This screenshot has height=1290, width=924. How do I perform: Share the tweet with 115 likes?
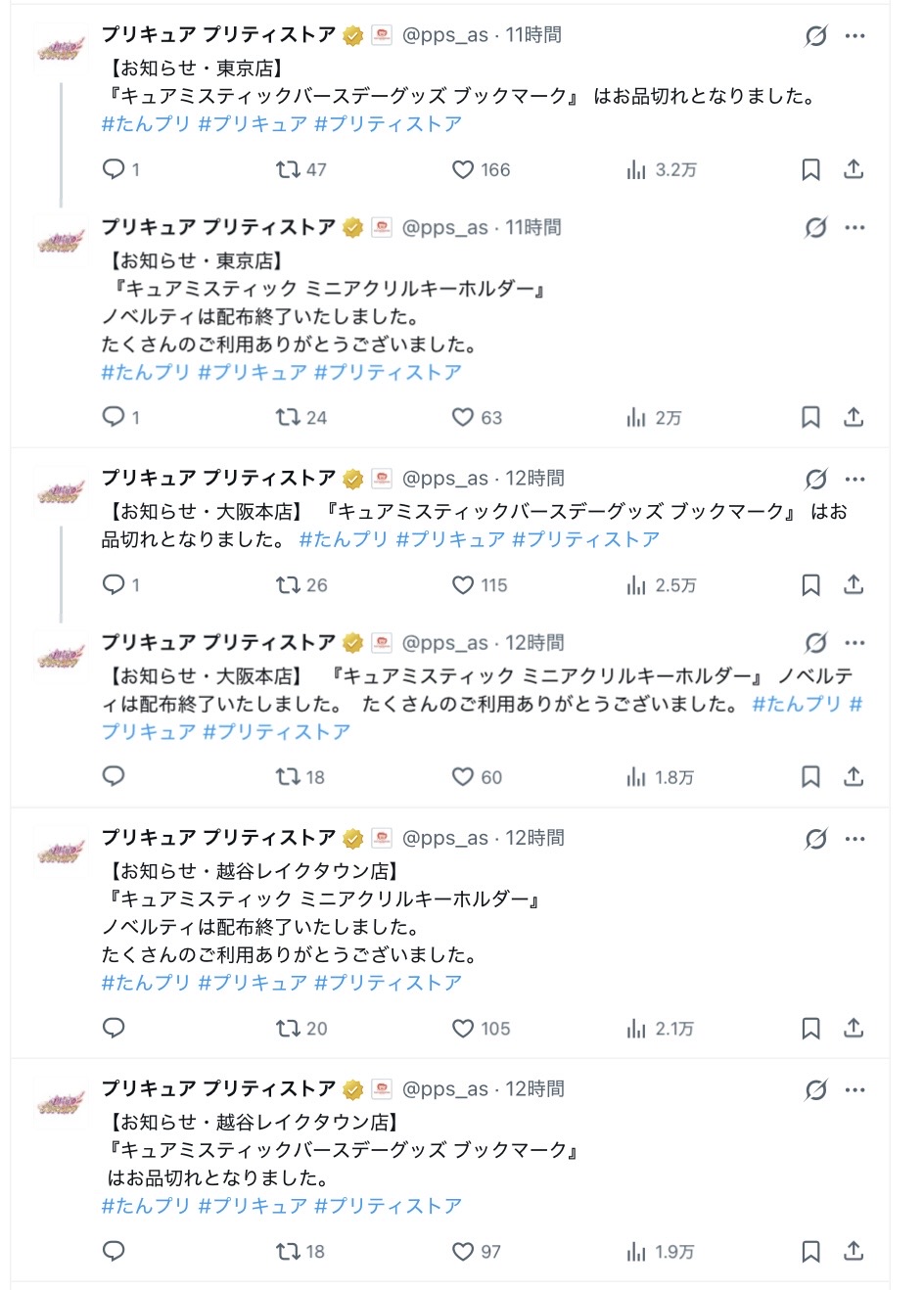tap(854, 585)
